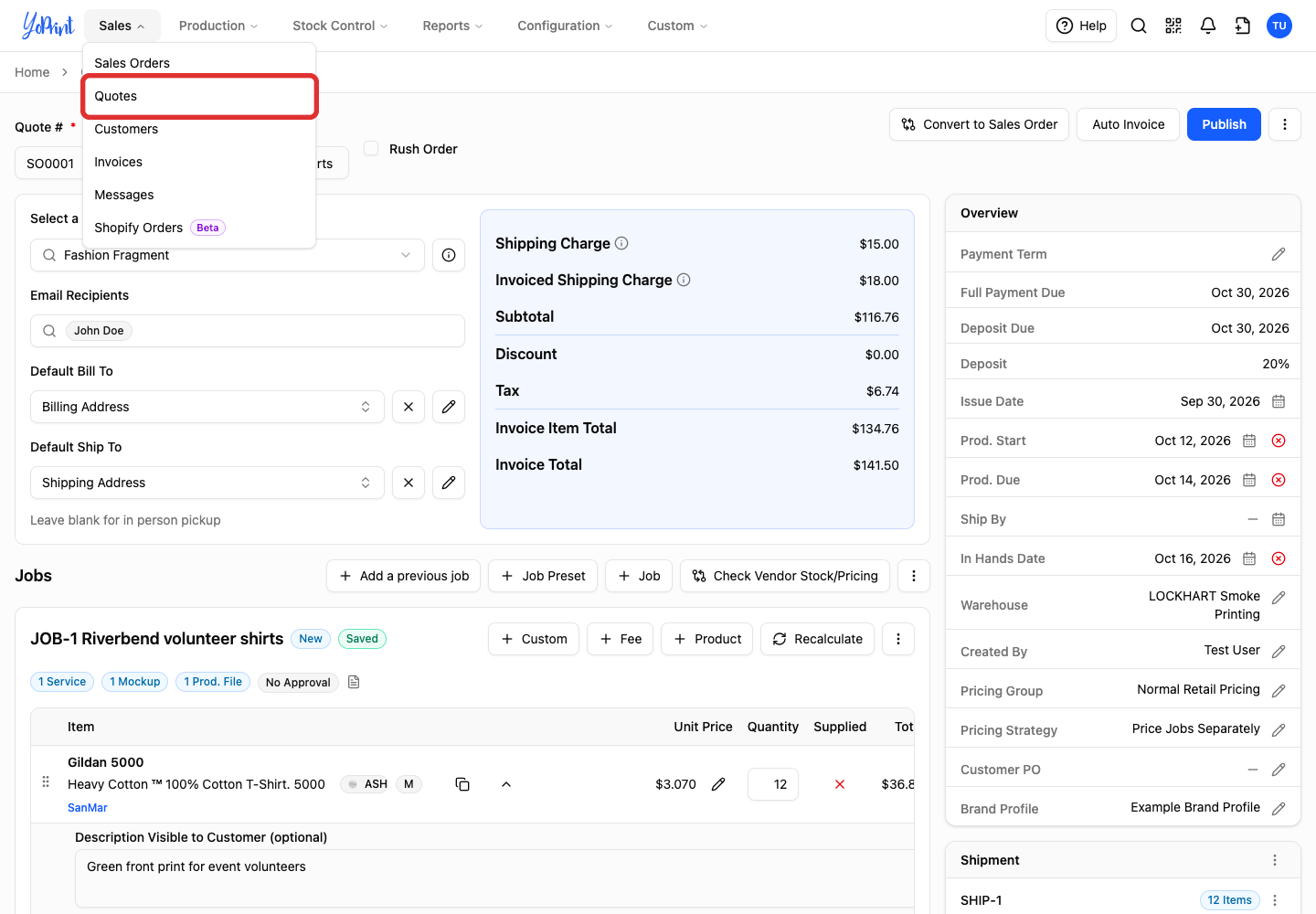The height and width of the screenshot is (914, 1316).
Task: Clear the Billing Address with X icon
Action: click(409, 407)
